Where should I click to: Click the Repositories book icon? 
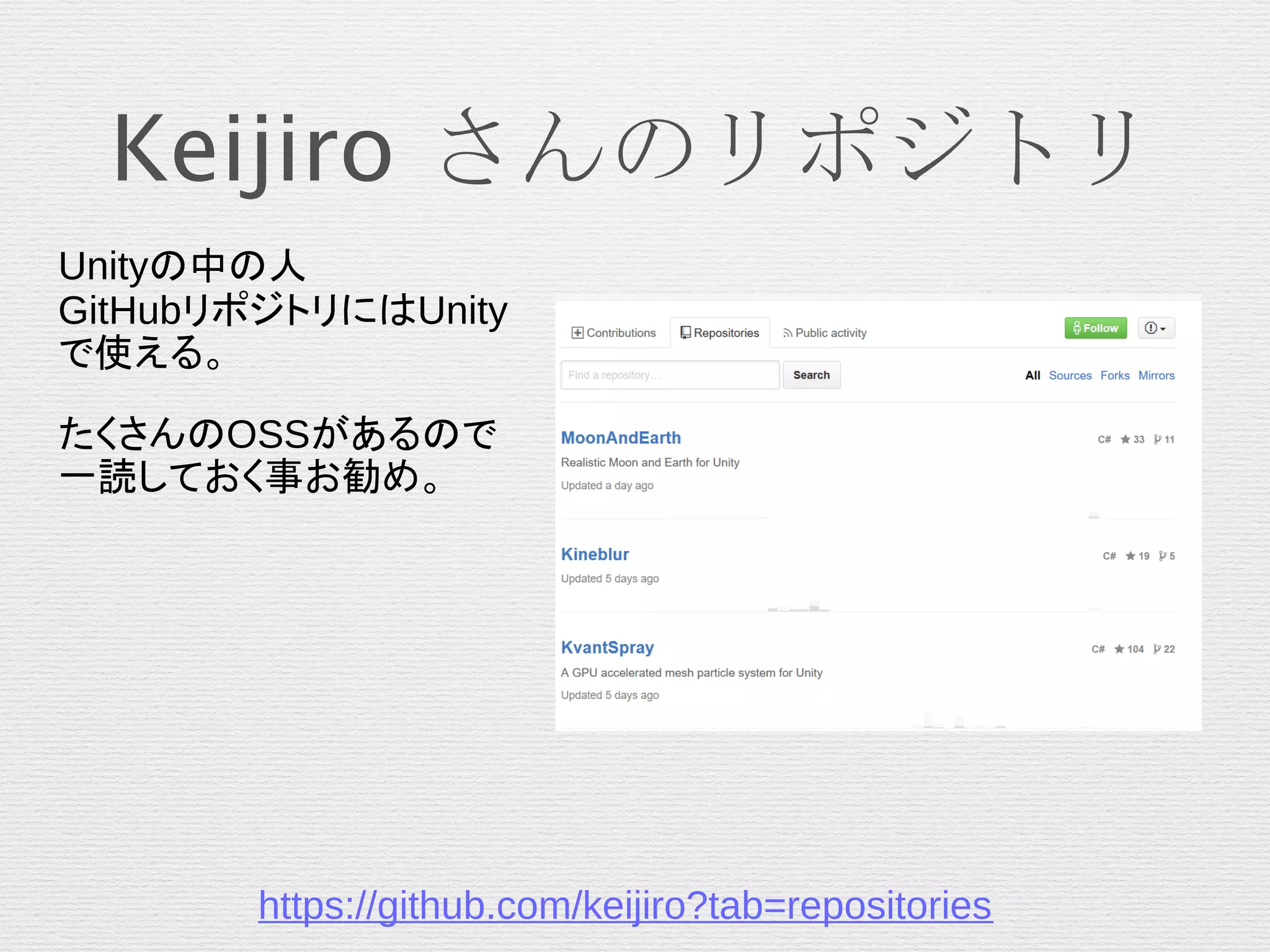[685, 333]
